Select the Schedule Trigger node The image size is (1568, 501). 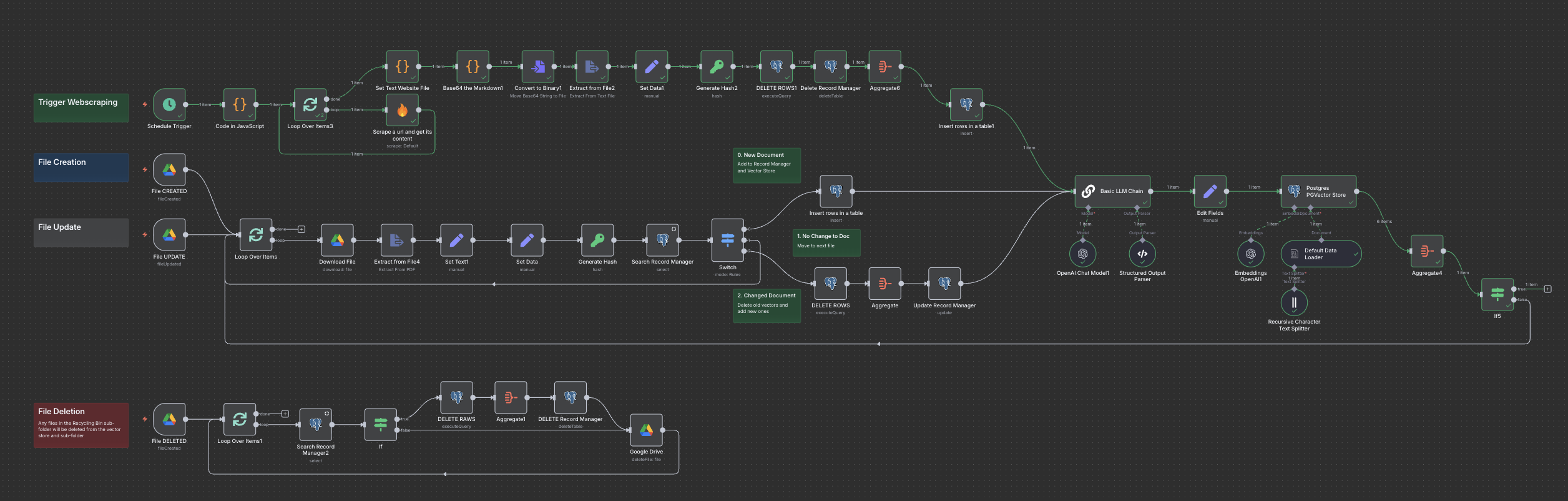pos(169,104)
